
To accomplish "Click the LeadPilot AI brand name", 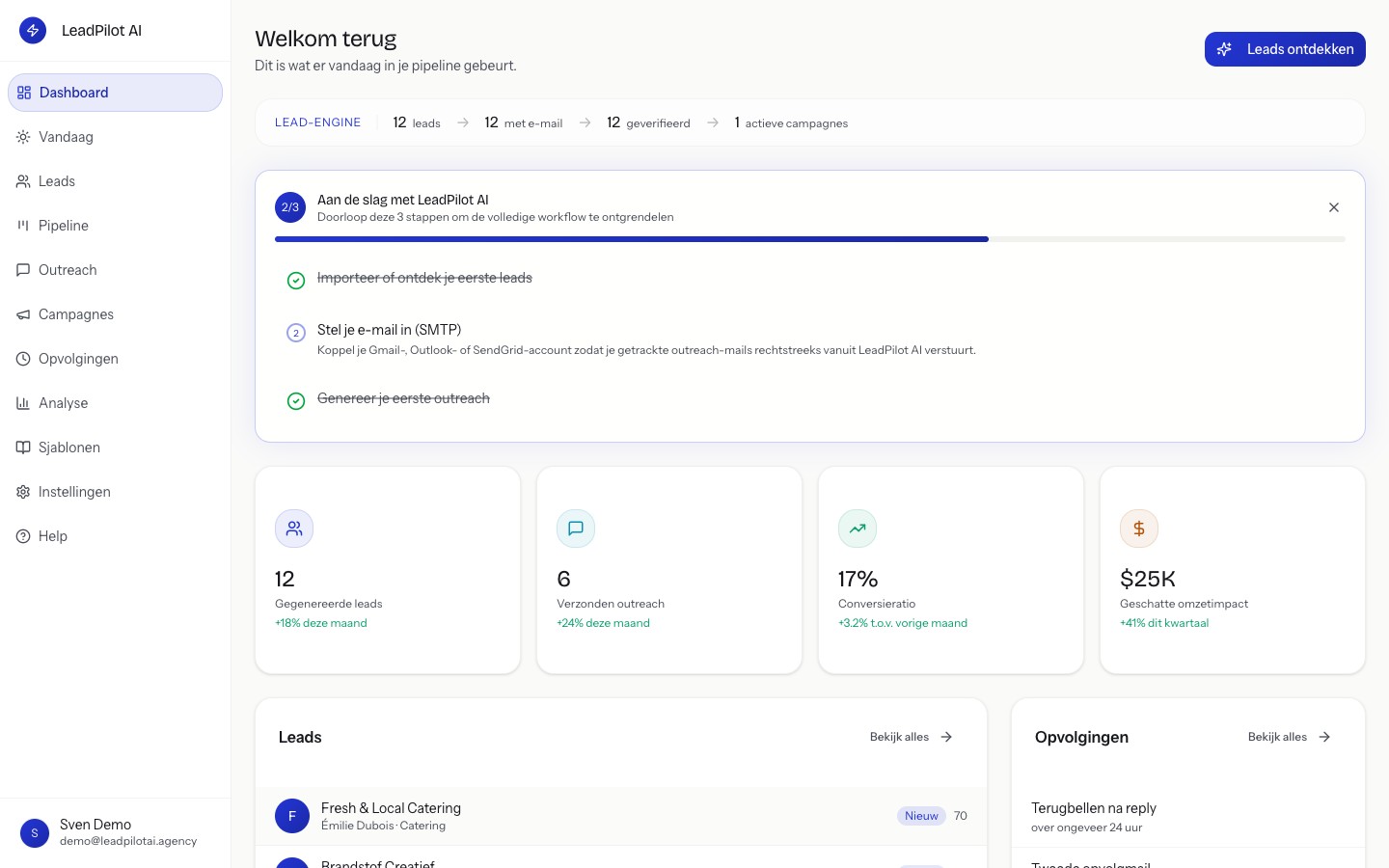I will click(101, 31).
